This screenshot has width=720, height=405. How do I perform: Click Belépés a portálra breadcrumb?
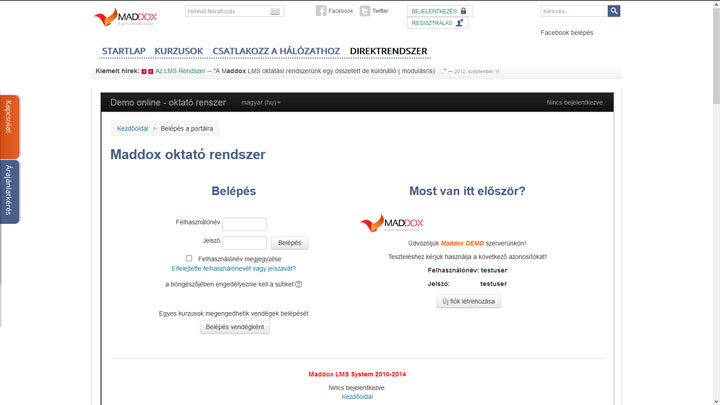(187, 129)
